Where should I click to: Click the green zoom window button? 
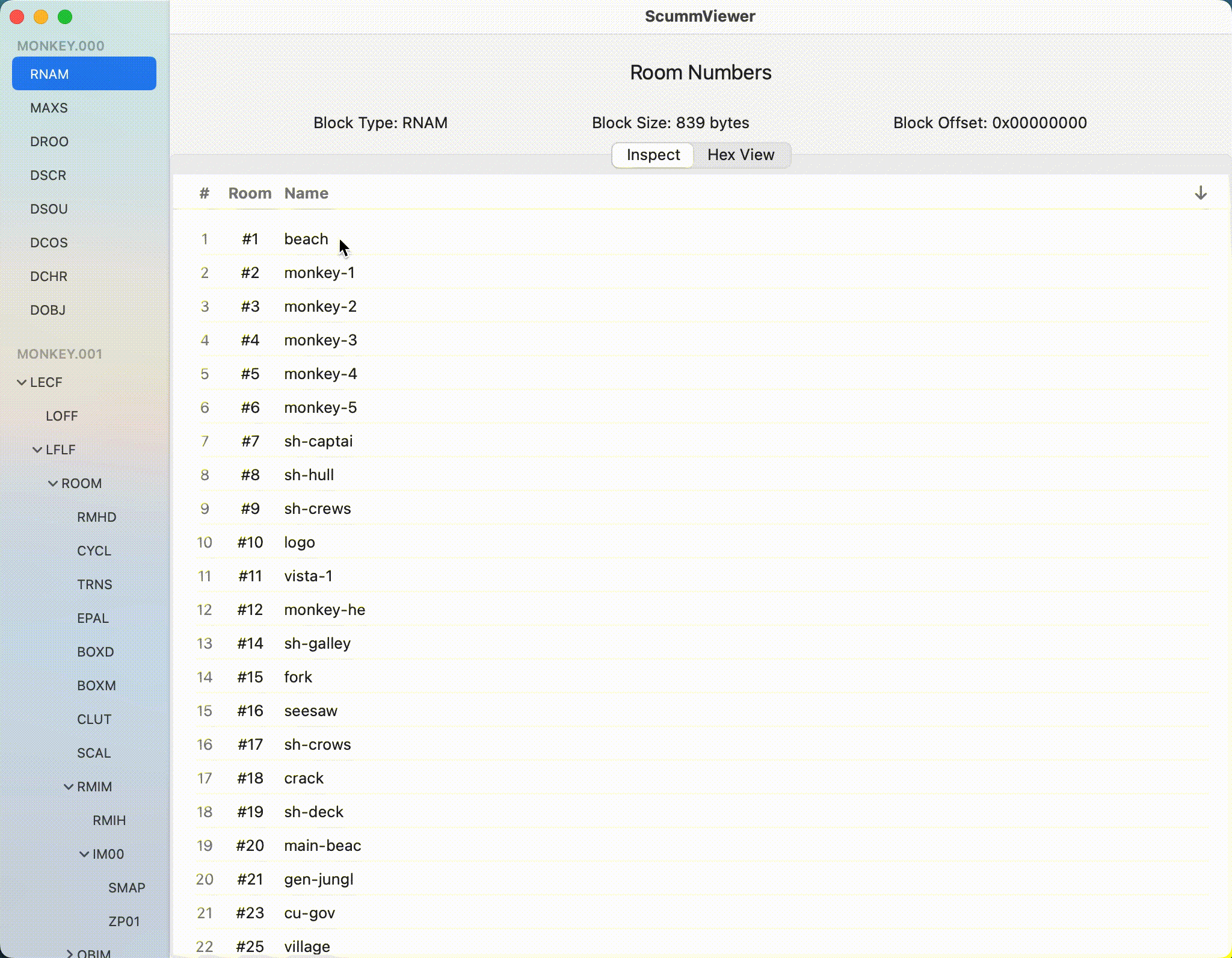65,17
